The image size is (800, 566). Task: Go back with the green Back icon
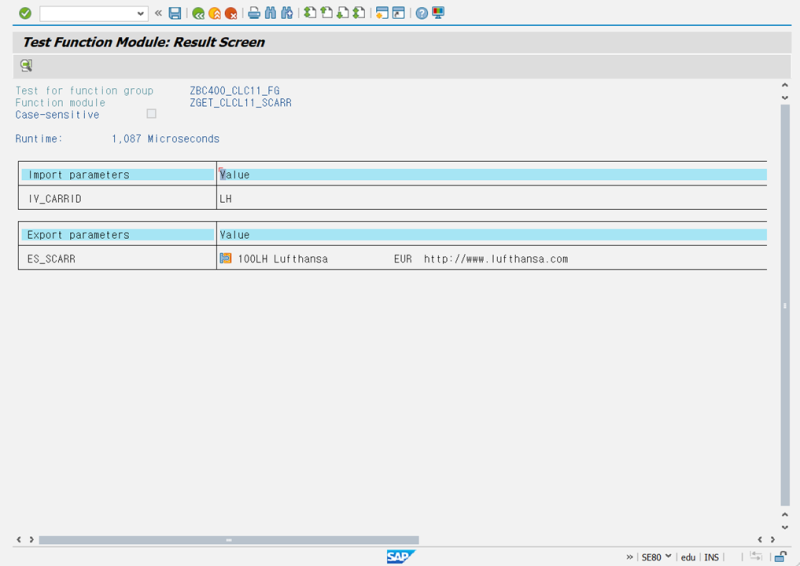point(198,13)
